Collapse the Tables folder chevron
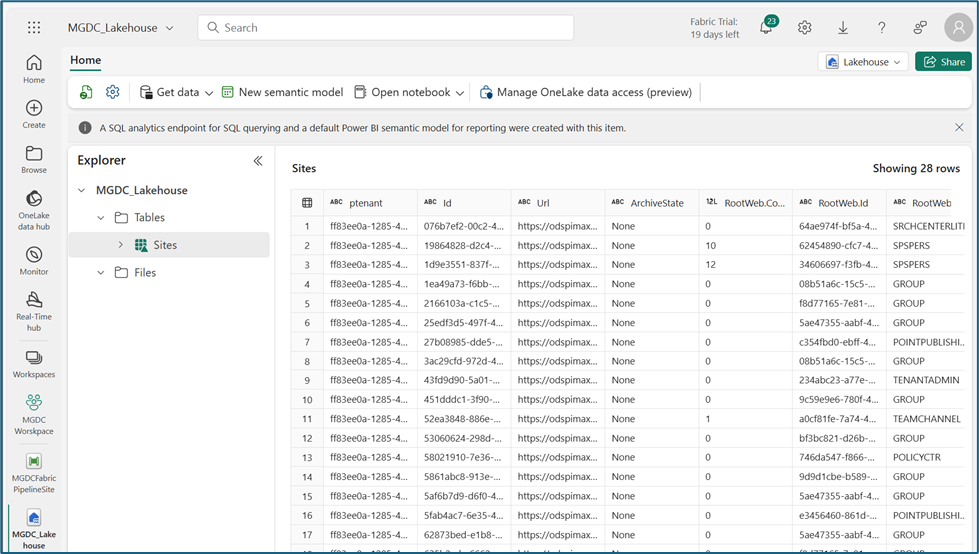Screen dimensions: 979x554 pos(101,218)
